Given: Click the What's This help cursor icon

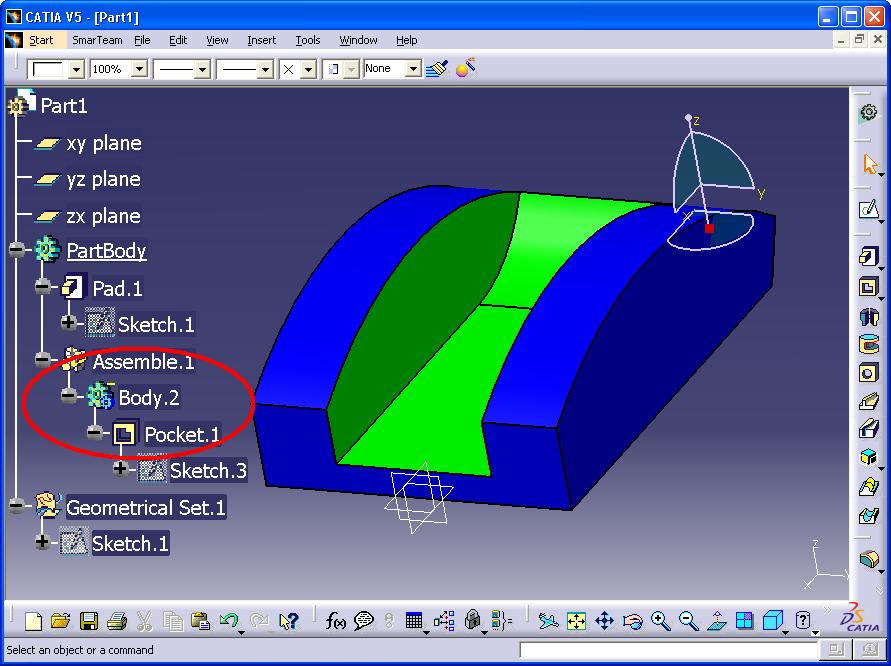Looking at the screenshot, I should (289, 621).
